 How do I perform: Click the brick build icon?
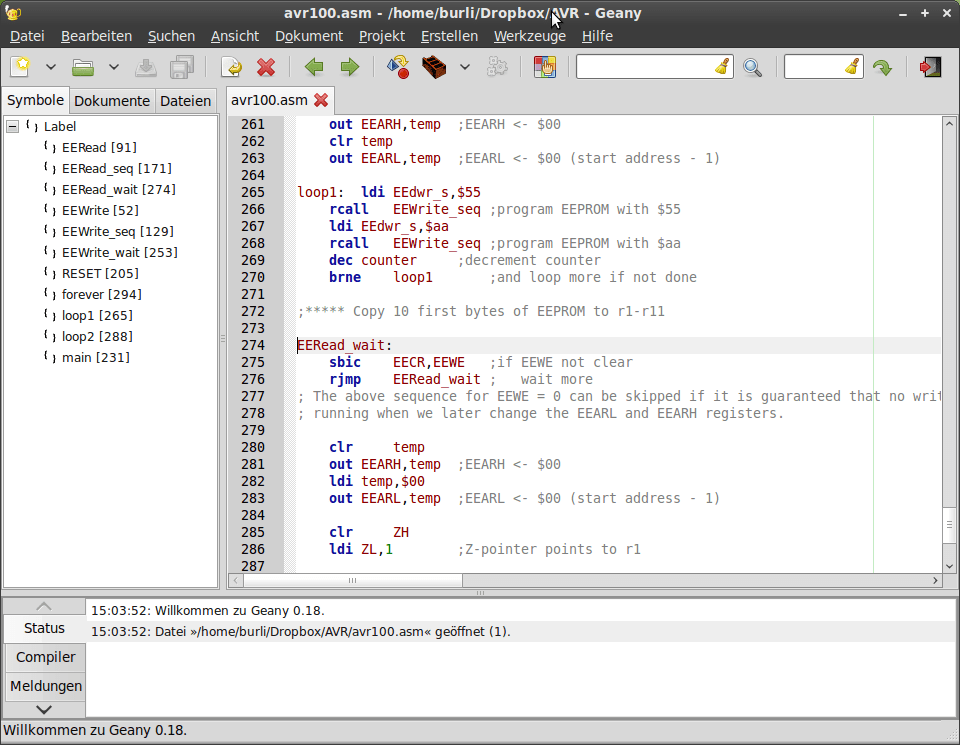tap(433, 67)
